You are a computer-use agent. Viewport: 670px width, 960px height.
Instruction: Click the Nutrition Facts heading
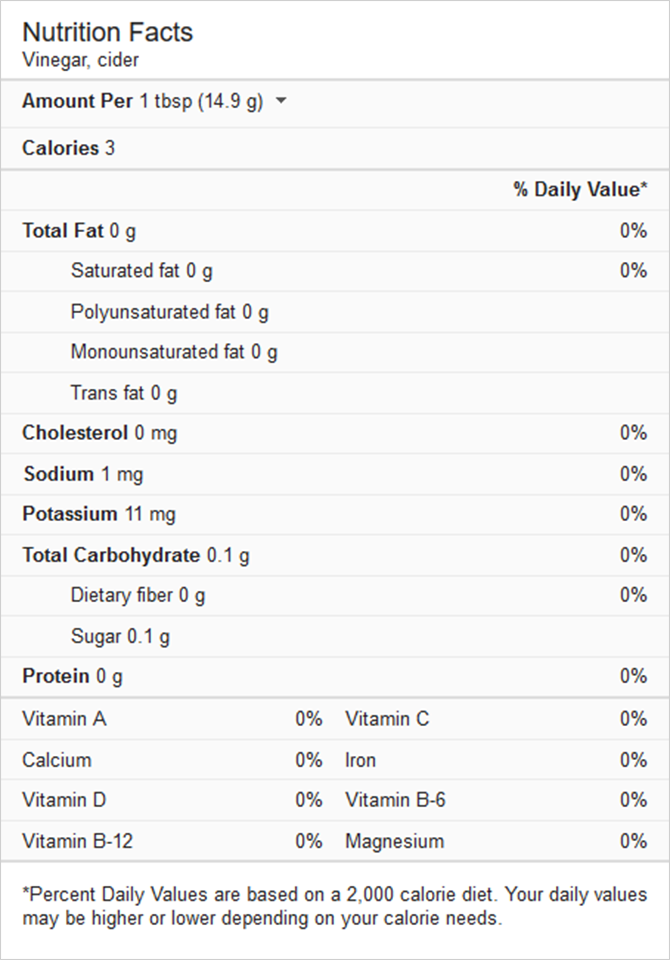point(108,32)
